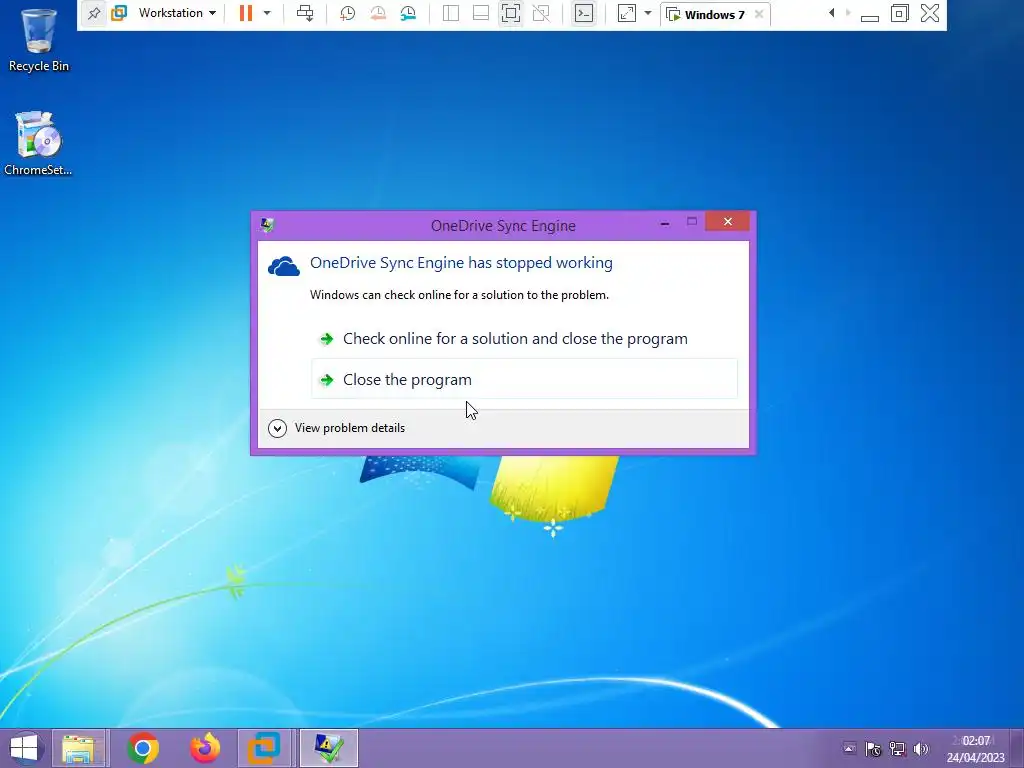Viewport: 1024px width, 768px height.
Task: Click the OneDrive has stopped working heading
Action: pos(461,263)
